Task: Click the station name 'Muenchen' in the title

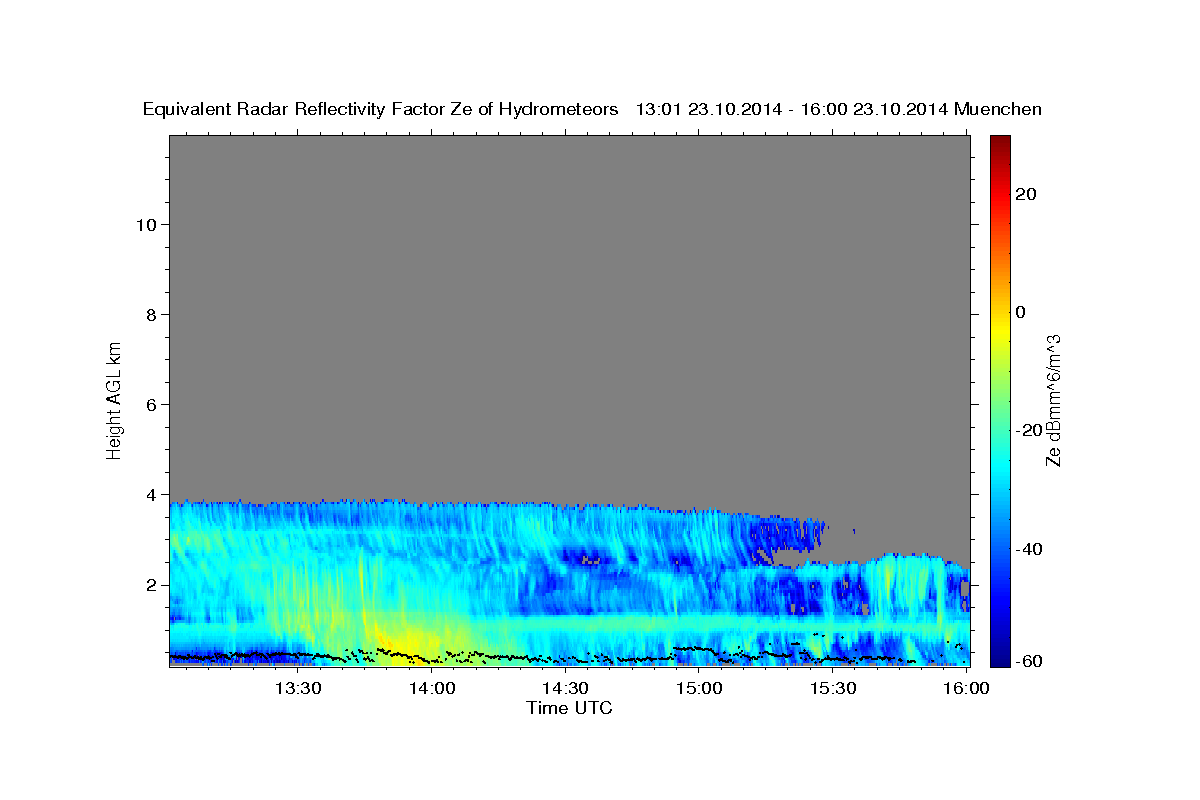Action: click(999, 109)
